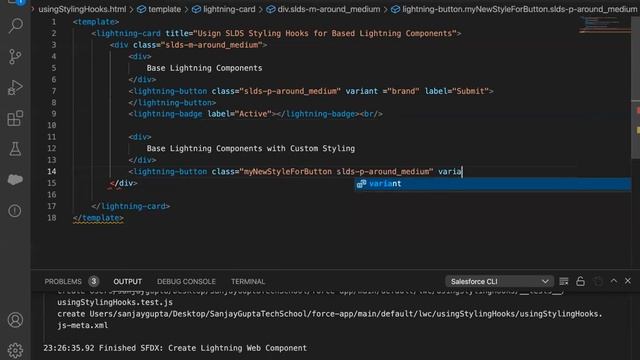Click the Problems count badge '3'
The image size is (640, 360).
point(93,281)
